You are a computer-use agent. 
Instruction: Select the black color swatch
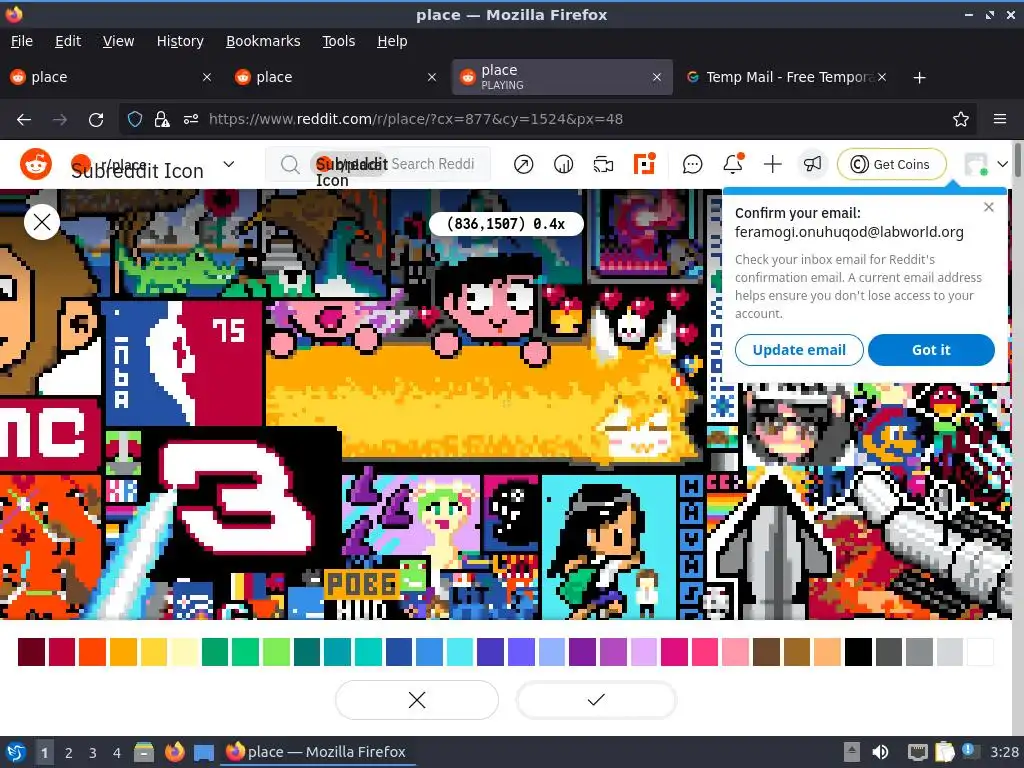(x=858, y=652)
